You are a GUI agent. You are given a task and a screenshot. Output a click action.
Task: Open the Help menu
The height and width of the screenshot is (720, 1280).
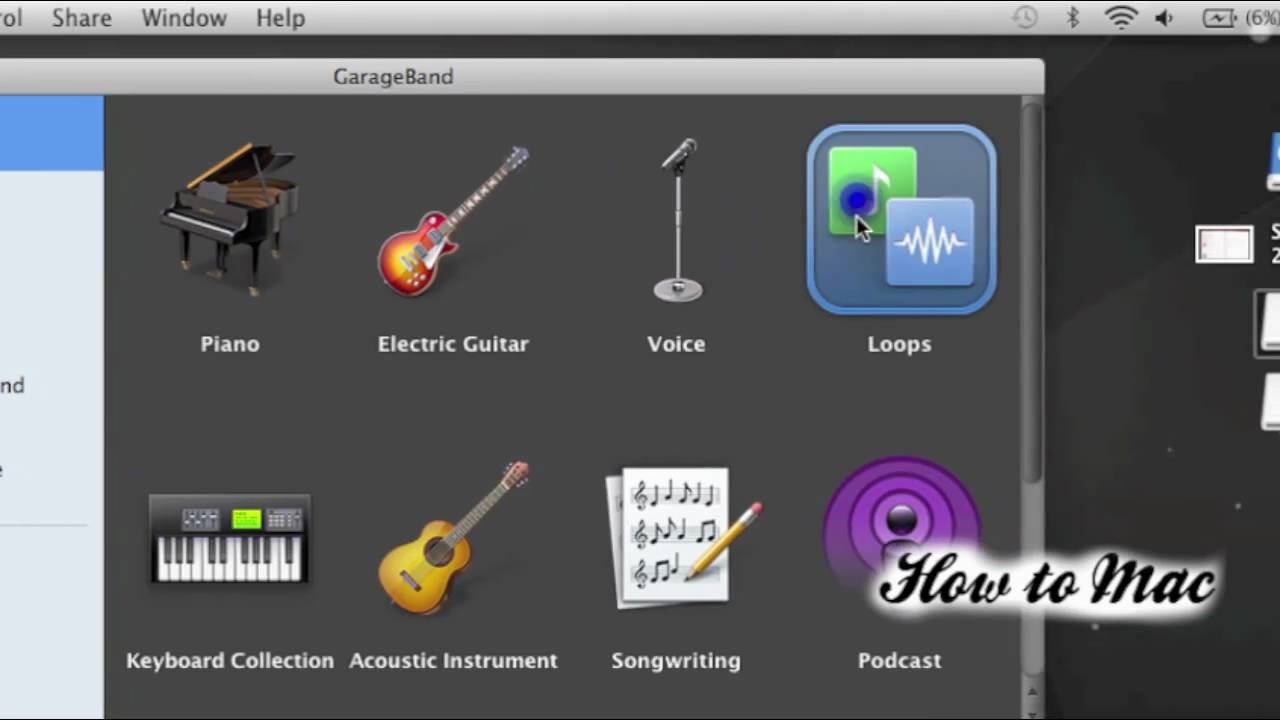[280, 18]
